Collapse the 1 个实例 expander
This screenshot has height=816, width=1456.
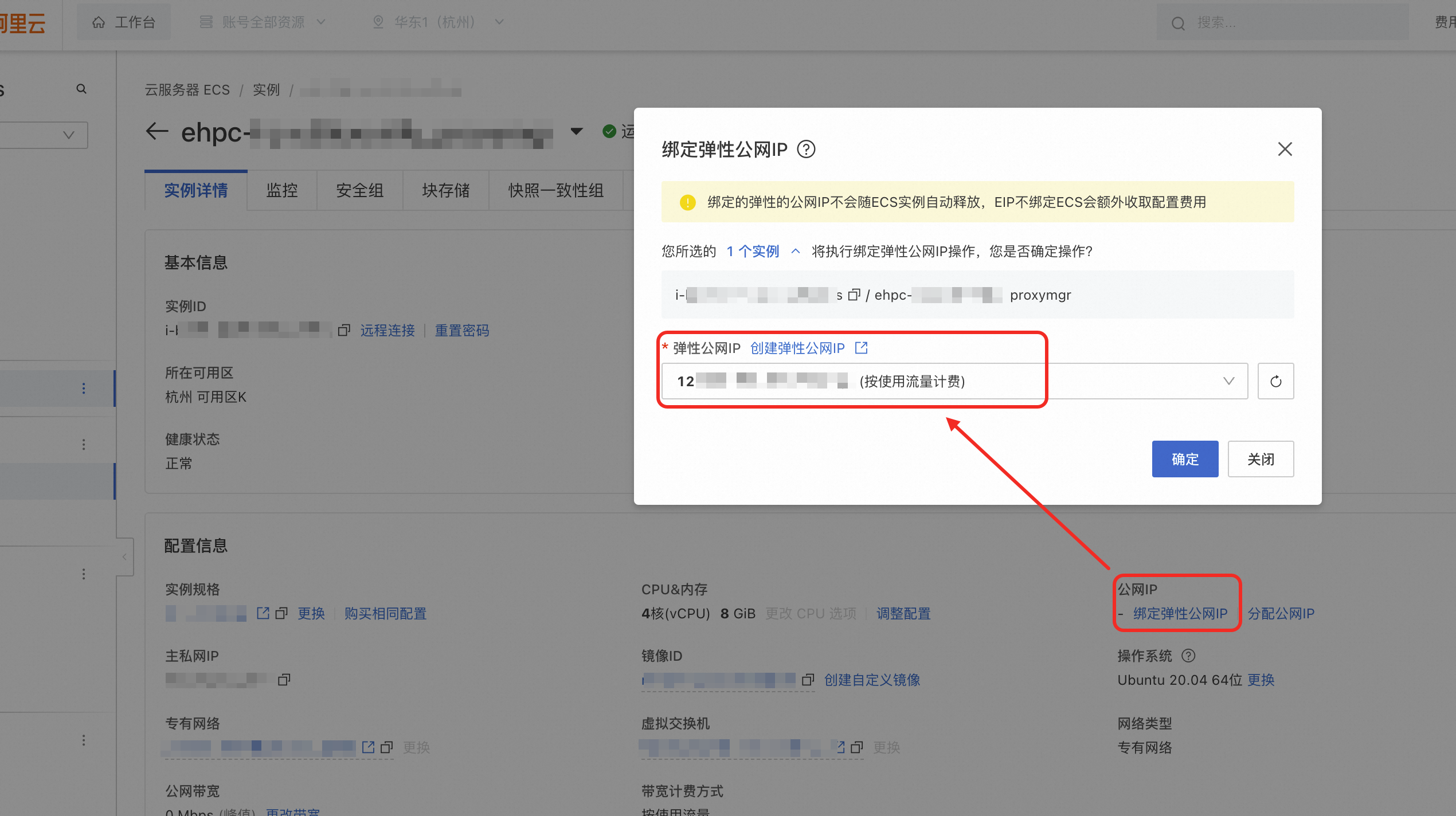(x=796, y=251)
